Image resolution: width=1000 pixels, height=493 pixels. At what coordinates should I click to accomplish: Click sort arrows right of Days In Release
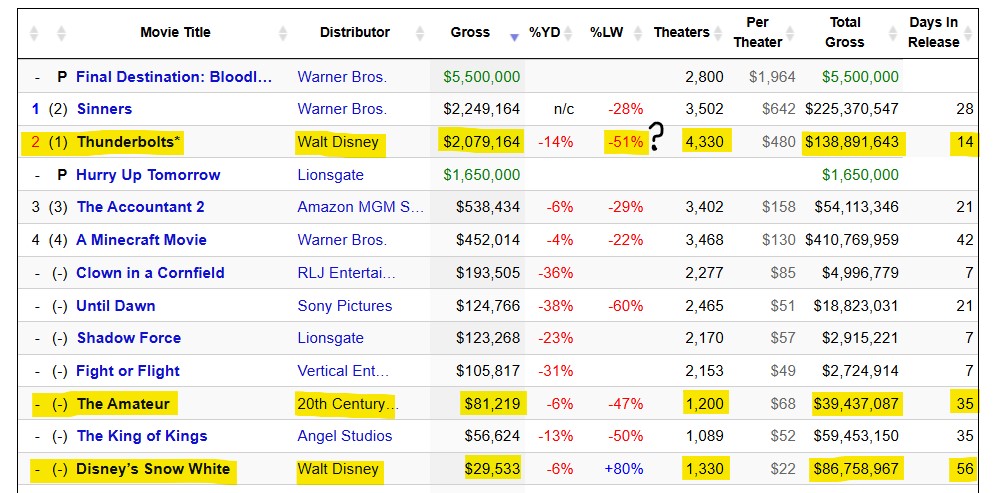coord(968,33)
